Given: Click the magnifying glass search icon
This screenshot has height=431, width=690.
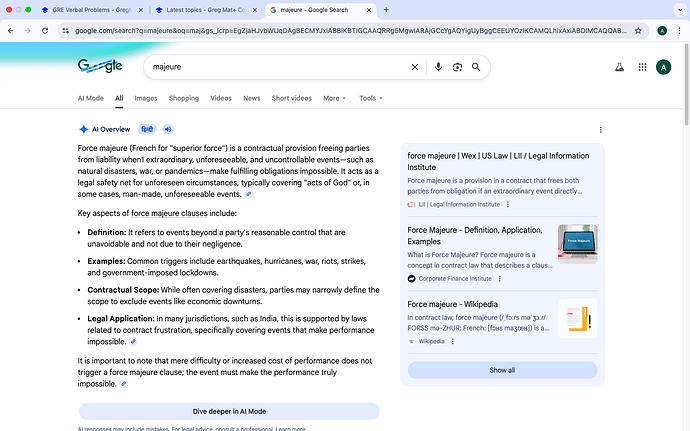Looking at the screenshot, I should coord(476,67).
